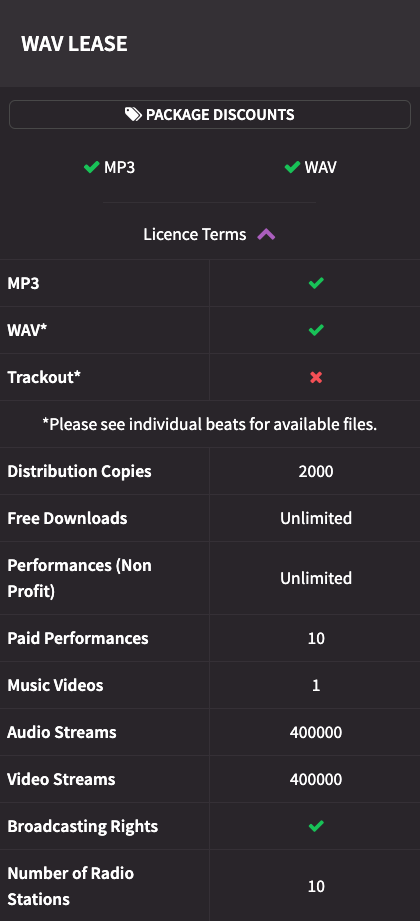Open the Package Discounts button
The height and width of the screenshot is (921, 420).
(210, 114)
